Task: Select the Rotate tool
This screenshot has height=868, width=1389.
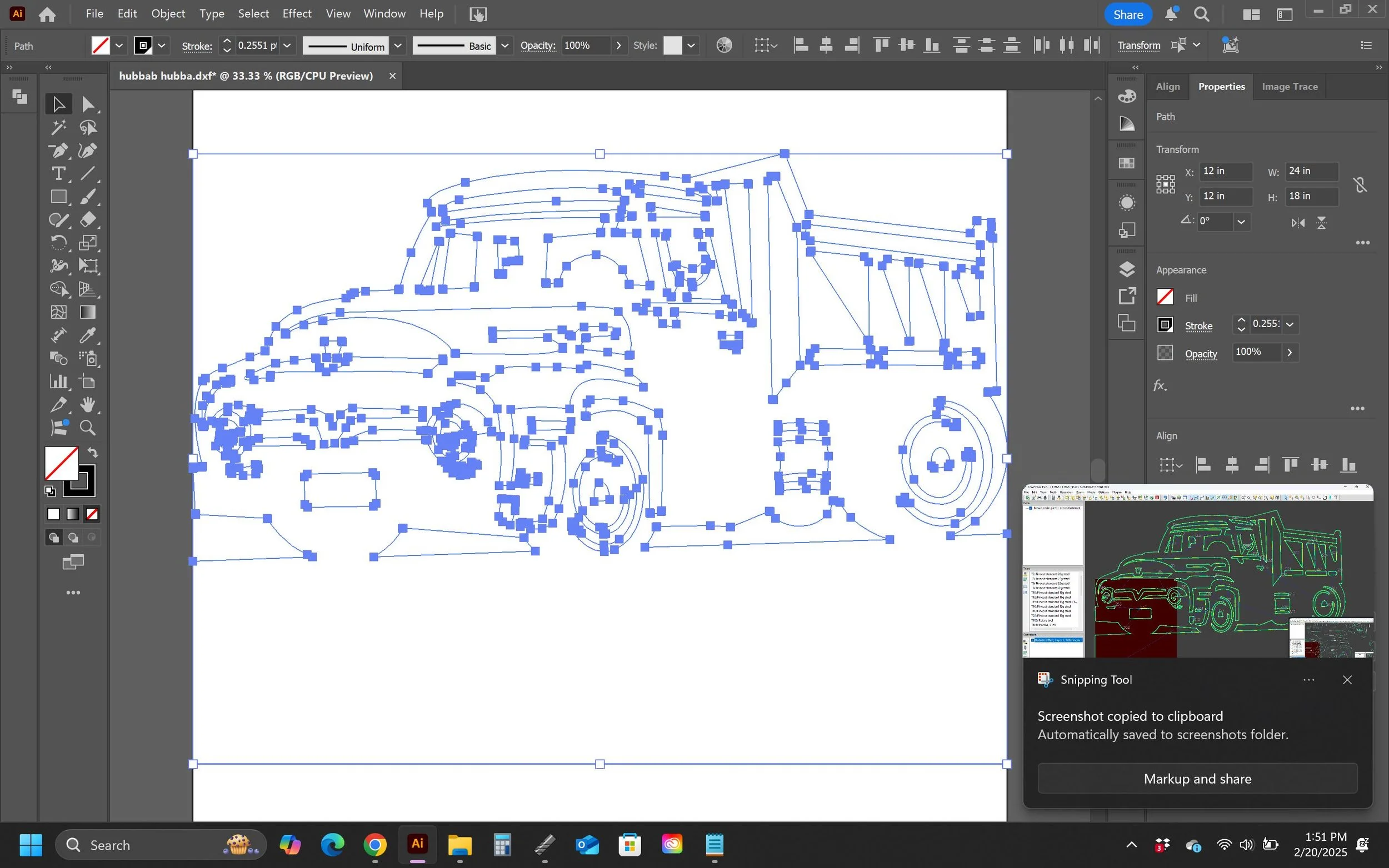Action: coord(58,243)
